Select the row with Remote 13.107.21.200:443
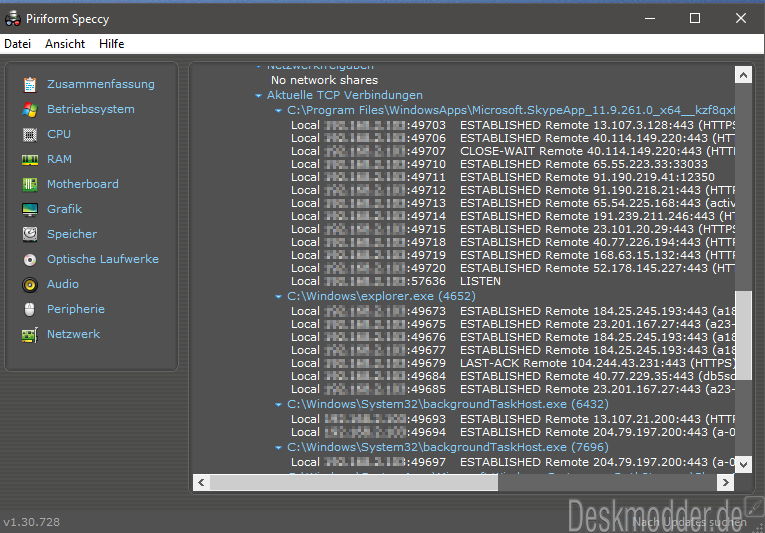Screen dimensions: 765x533 (x=512, y=419)
